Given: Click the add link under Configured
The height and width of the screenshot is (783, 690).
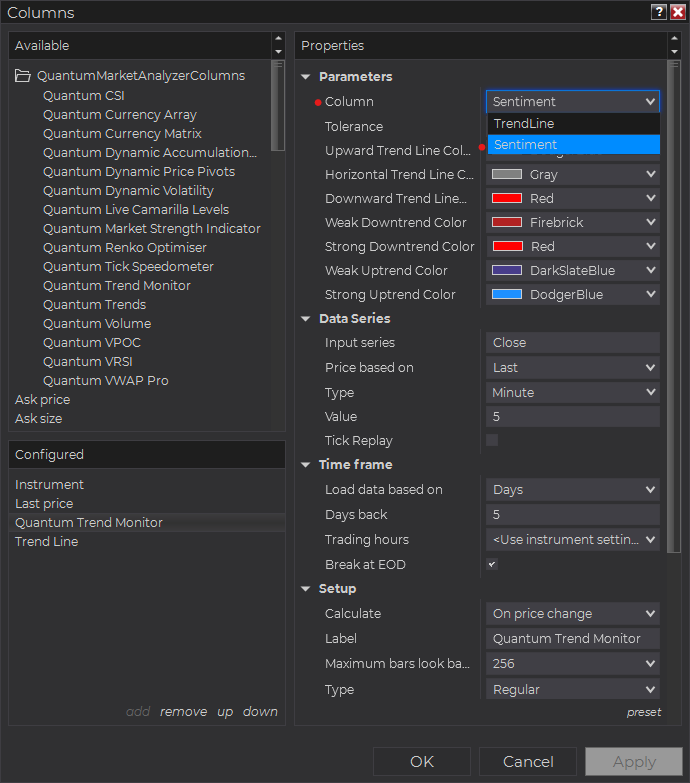Looking at the screenshot, I should coord(138,711).
